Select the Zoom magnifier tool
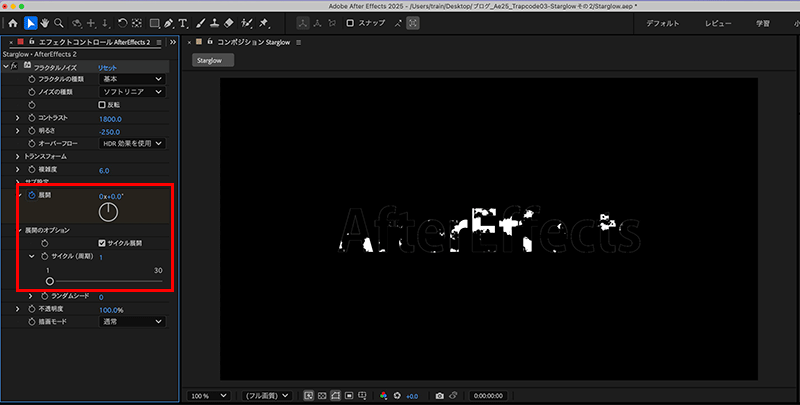Image resolution: width=800 pixels, height=405 pixels. [59, 23]
